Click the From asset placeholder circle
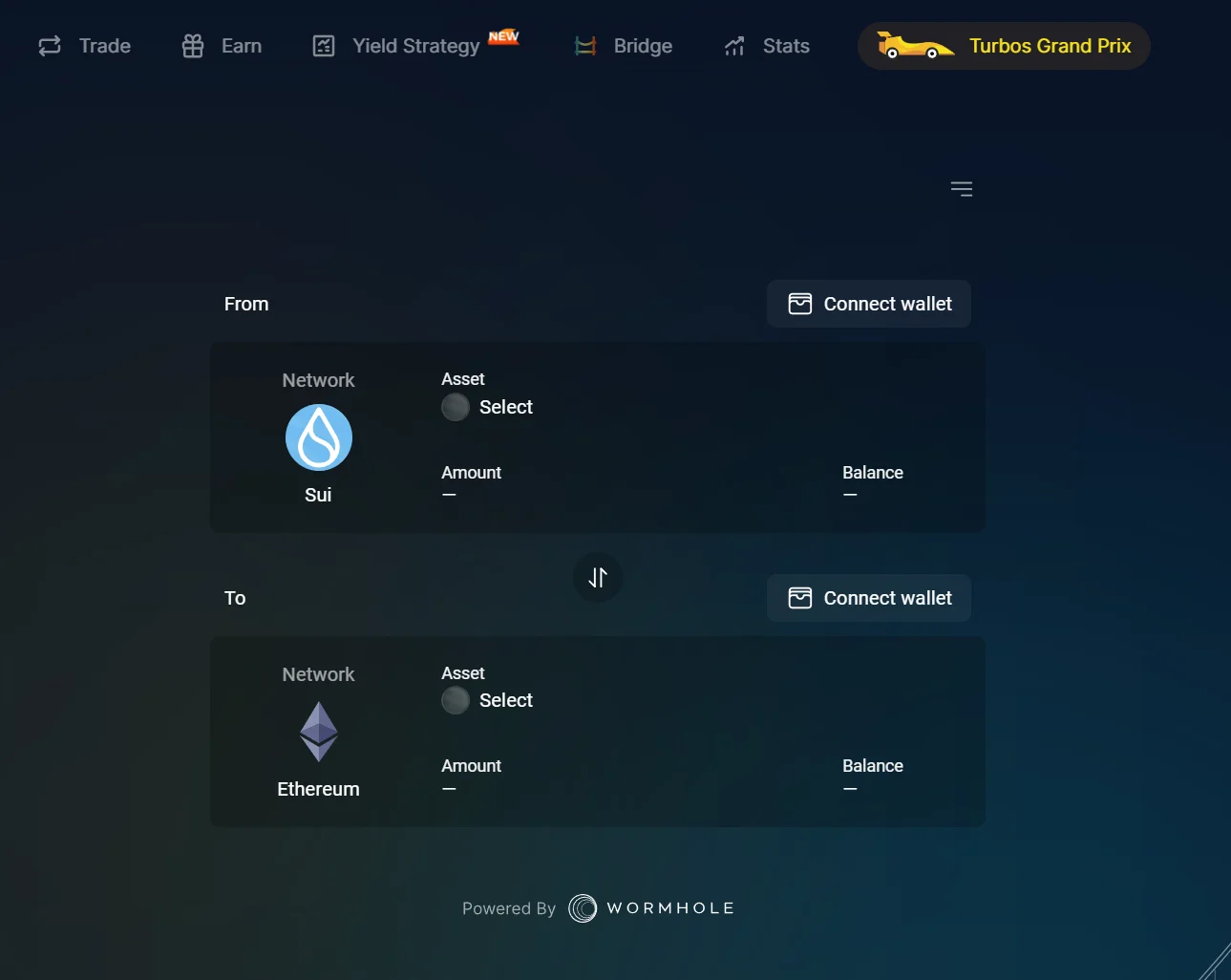Screen dimensions: 1231x980 pos(456,407)
